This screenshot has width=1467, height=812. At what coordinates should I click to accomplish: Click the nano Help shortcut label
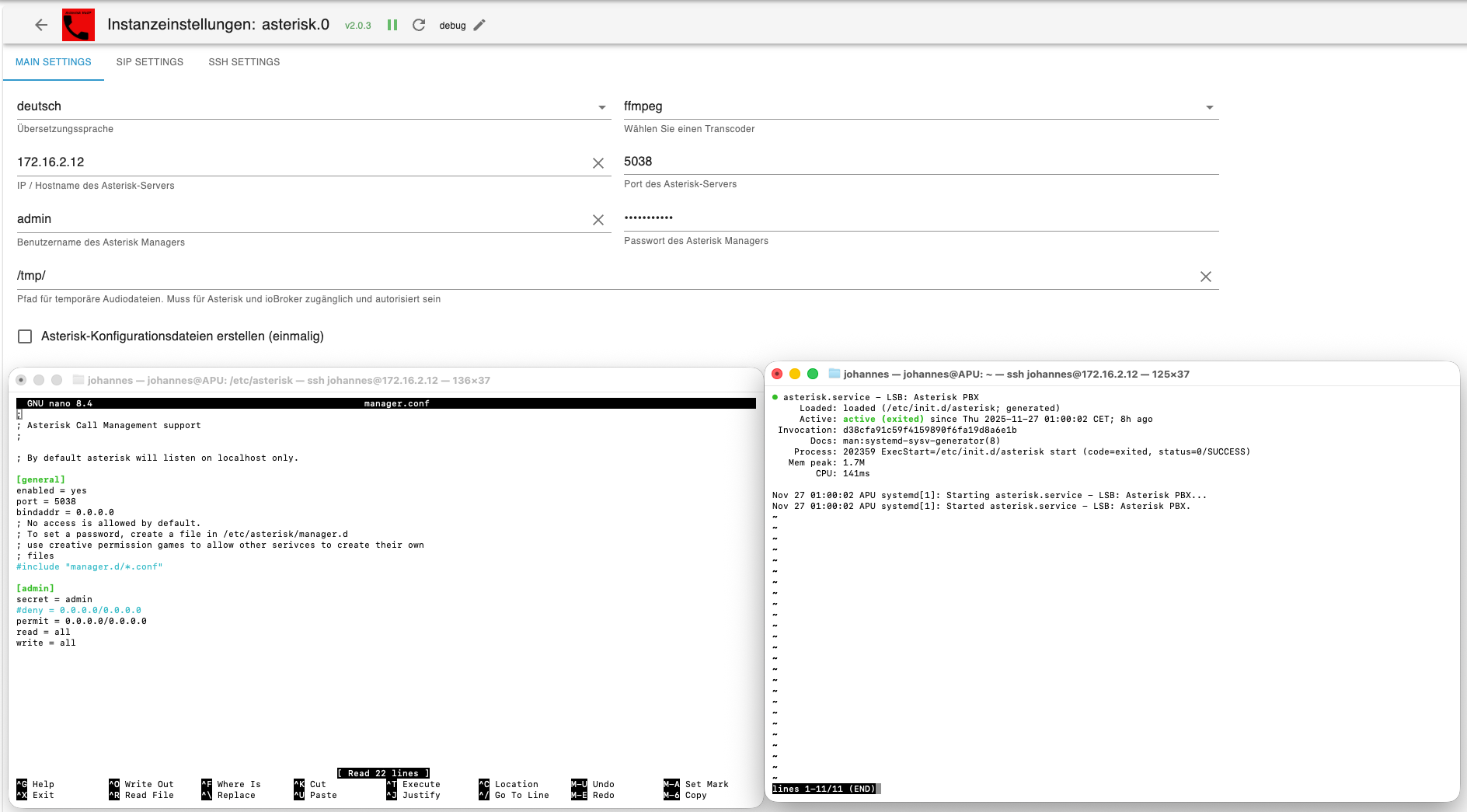(x=44, y=784)
